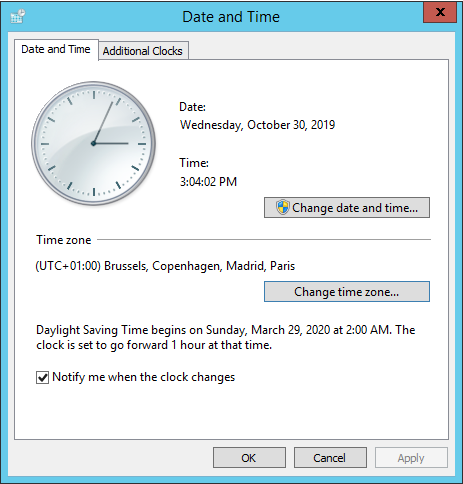The width and height of the screenshot is (463, 484).
Task: Dismiss dialog with the Cancel button
Action: tap(330, 458)
